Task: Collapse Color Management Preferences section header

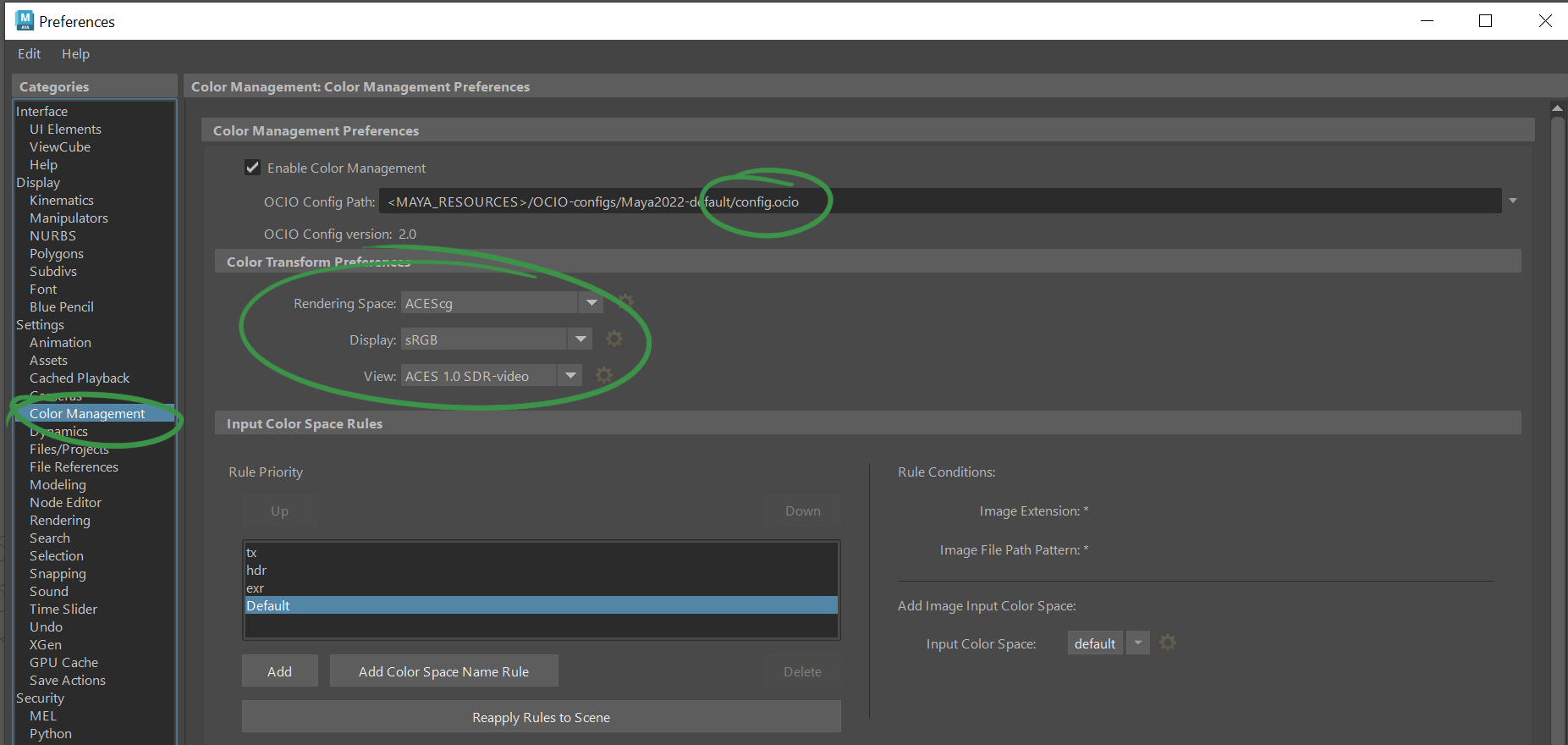Action: (868, 130)
